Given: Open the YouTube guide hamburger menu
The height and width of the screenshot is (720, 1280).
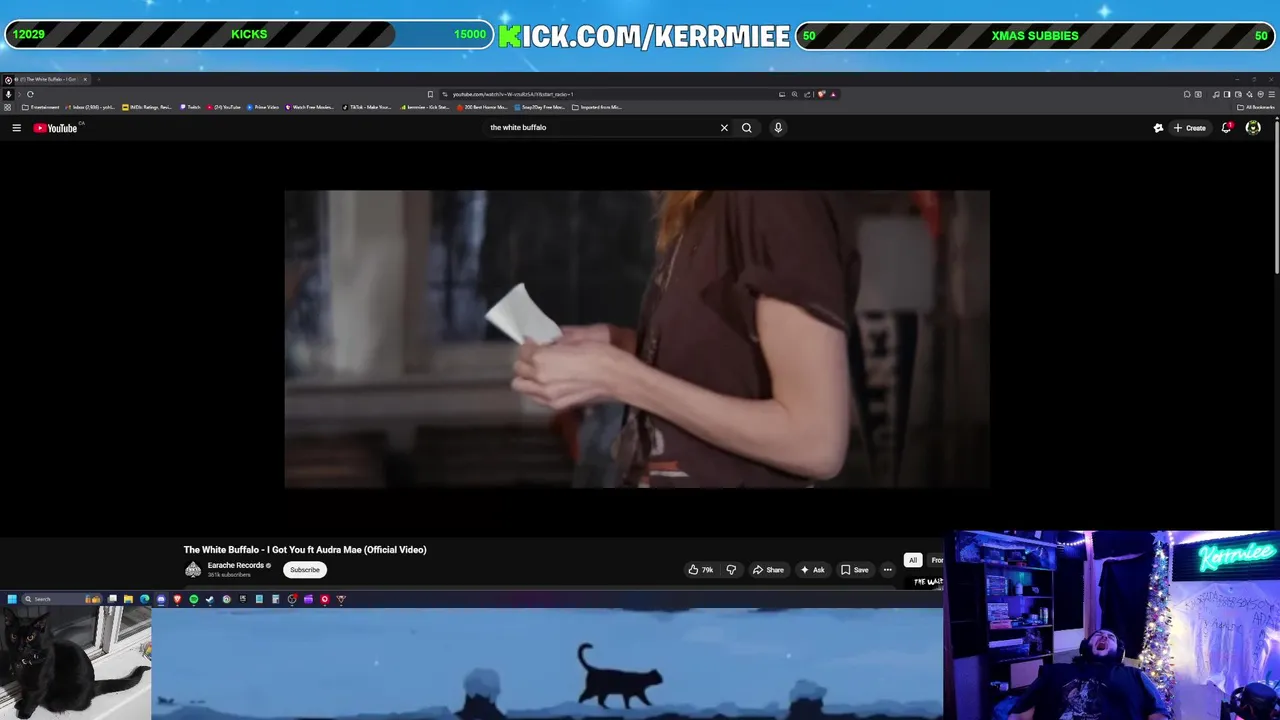Looking at the screenshot, I should [16, 128].
